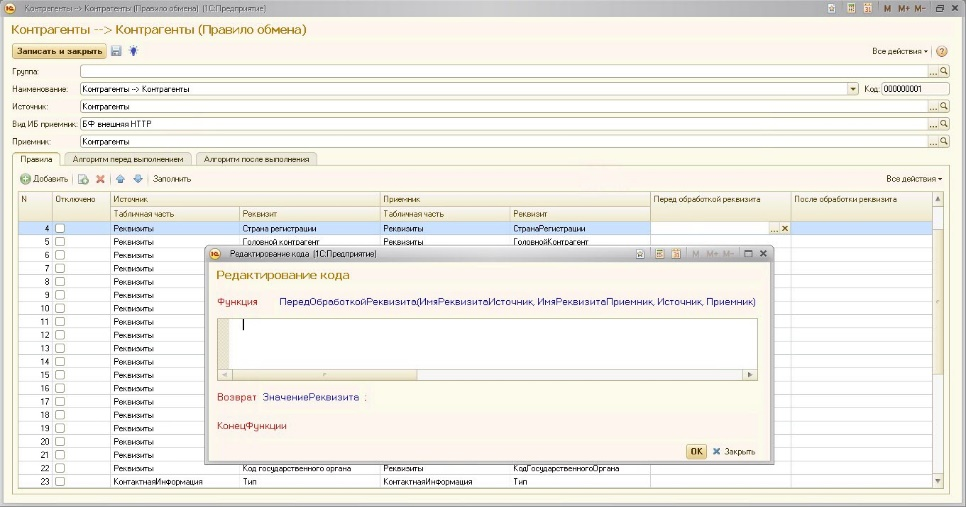966x507 pixels.
Task: Click the light bulb icon in the toolbar
Action: point(131,51)
